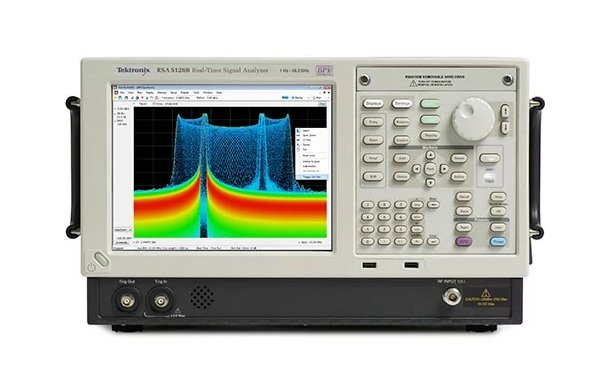Push the Markers front-panel button
Screen dimensions: 600x390
click(401, 122)
